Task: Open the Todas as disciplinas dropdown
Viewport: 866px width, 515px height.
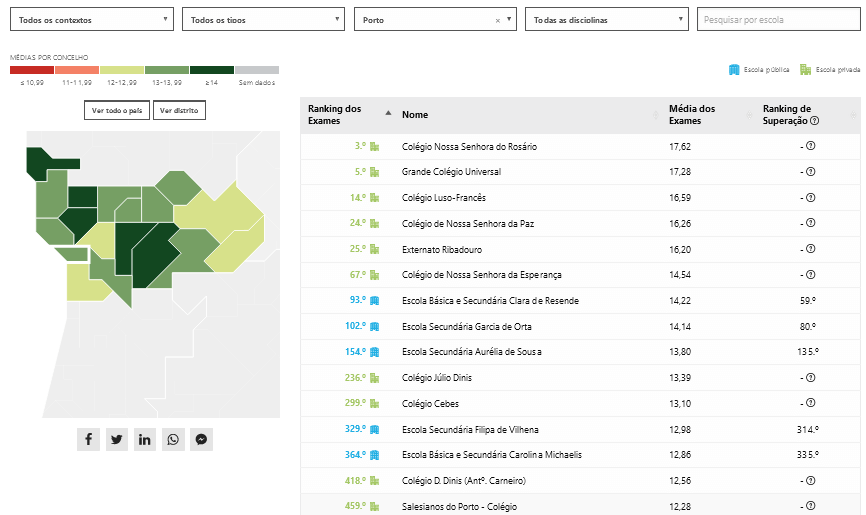Action: [x=606, y=19]
